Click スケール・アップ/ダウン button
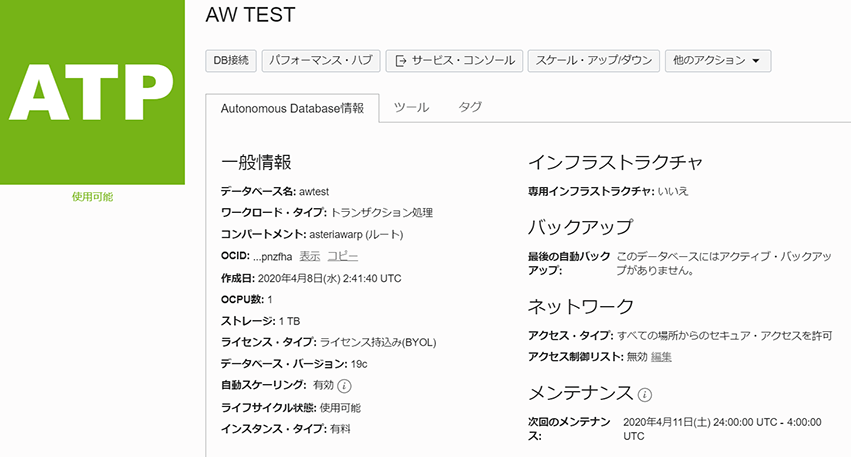This screenshot has width=851, height=457. [x=594, y=61]
